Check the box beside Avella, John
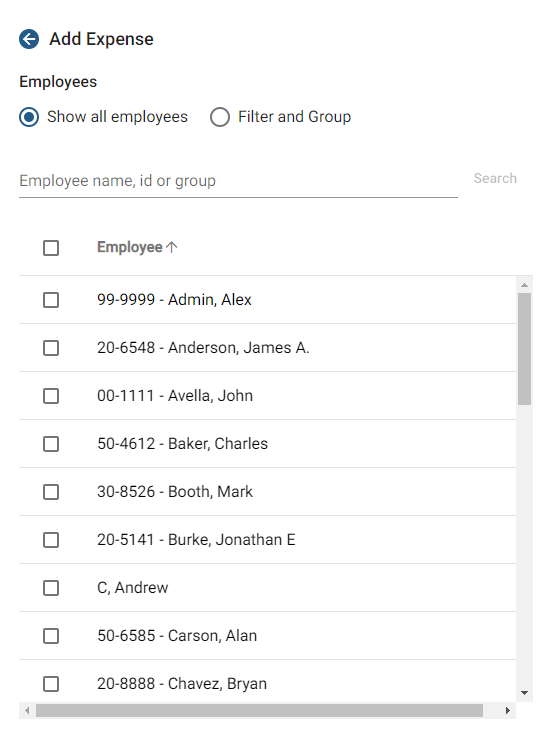Image resolution: width=544 pixels, height=738 pixels. [x=51, y=396]
